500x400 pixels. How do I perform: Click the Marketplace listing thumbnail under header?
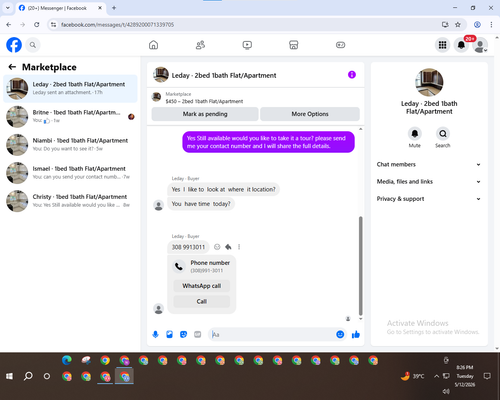click(x=156, y=97)
